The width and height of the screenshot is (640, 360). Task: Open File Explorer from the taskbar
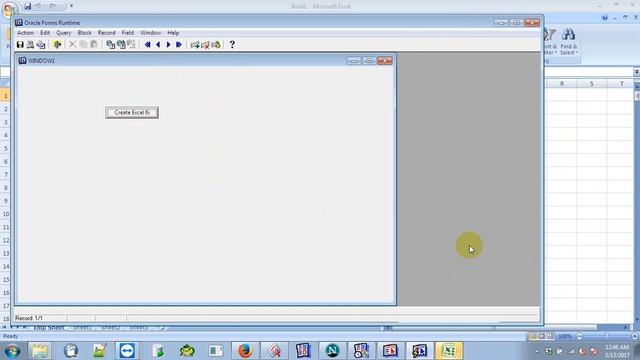(40, 351)
